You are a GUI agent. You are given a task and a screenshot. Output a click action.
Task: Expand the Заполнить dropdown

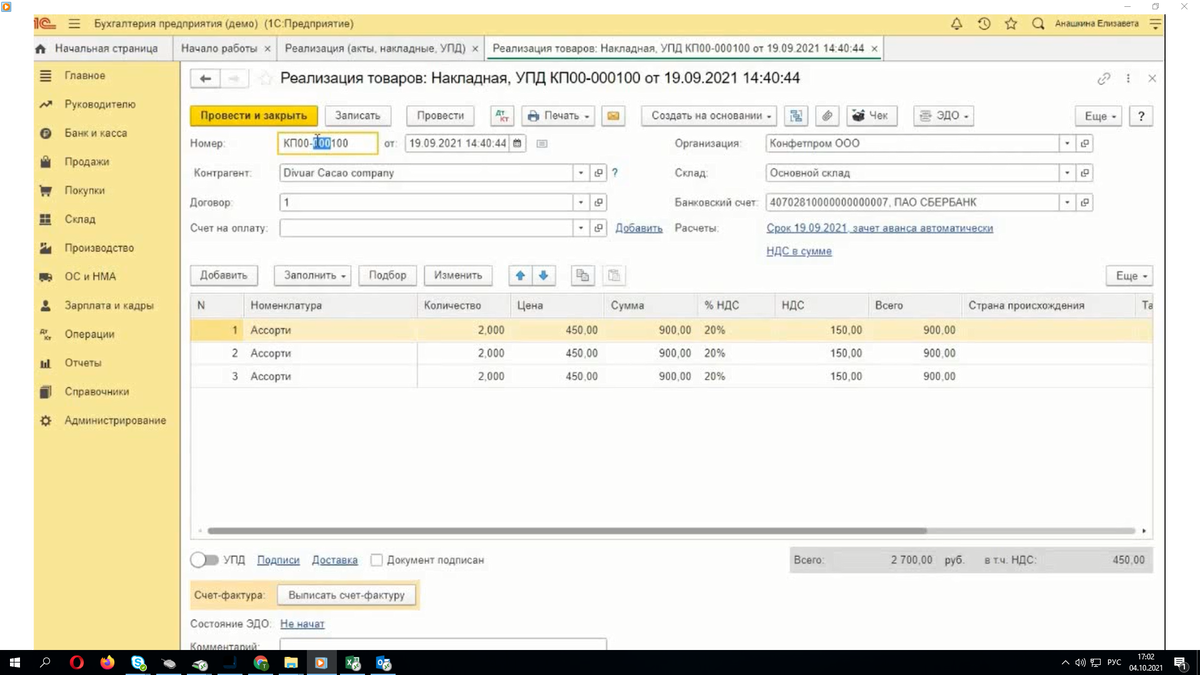click(x=315, y=275)
